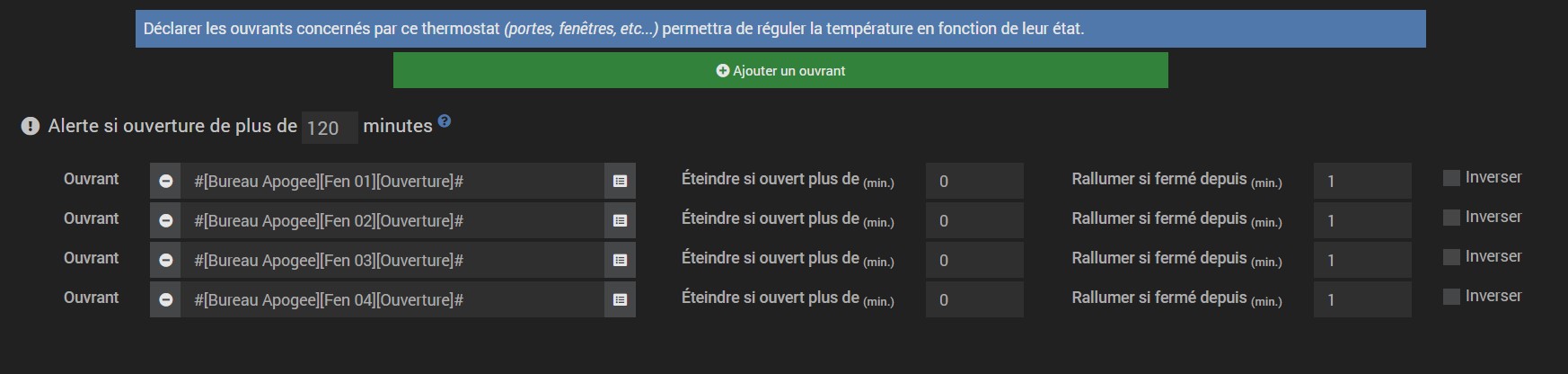Open command picker for Fen 02
The width and height of the screenshot is (1568, 374).
pyautogui.click(x=620, y=220)
